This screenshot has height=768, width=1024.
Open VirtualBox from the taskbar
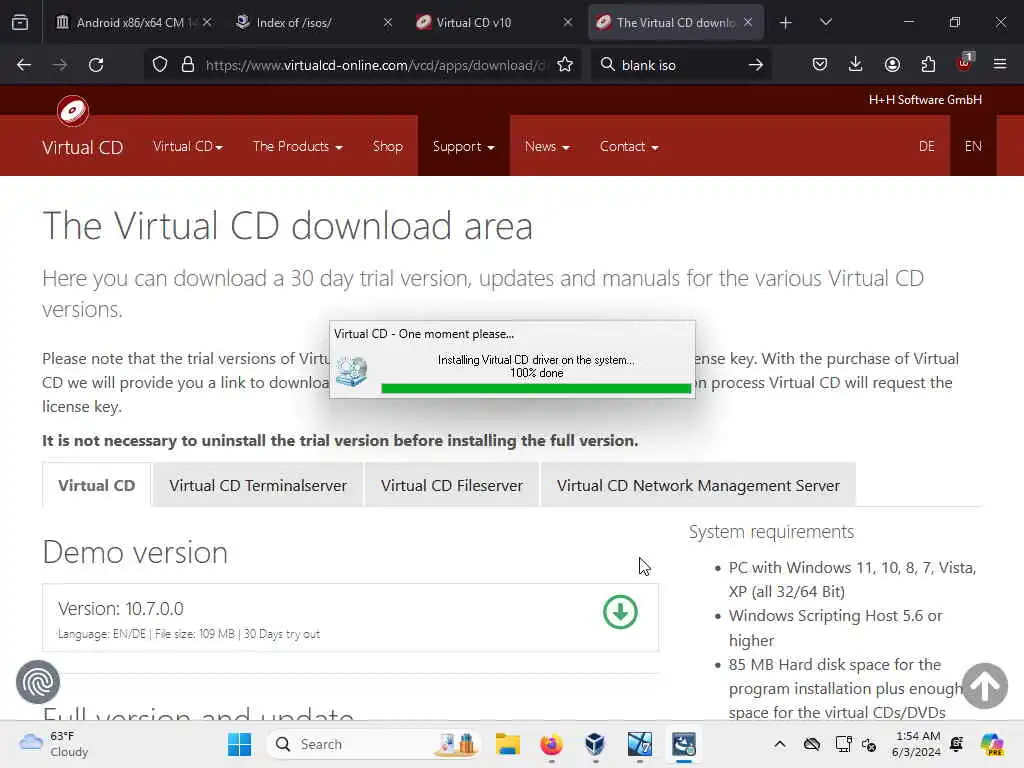(x=595, y=744)
